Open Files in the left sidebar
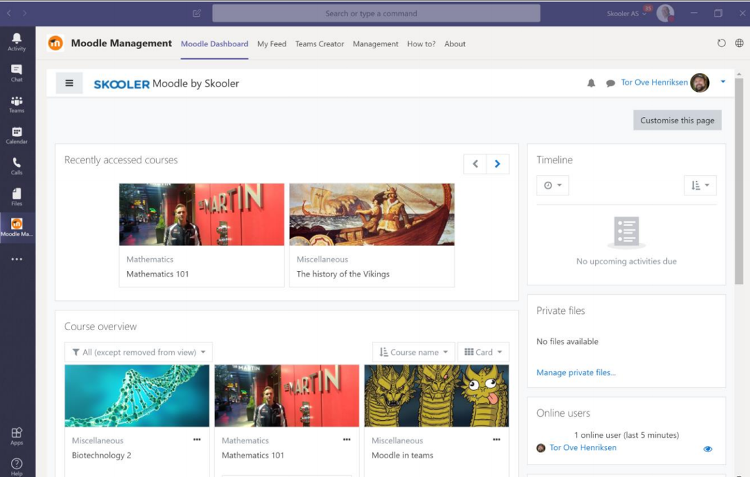The width and height of the screenshot is (750, 477). click(17, 197)
